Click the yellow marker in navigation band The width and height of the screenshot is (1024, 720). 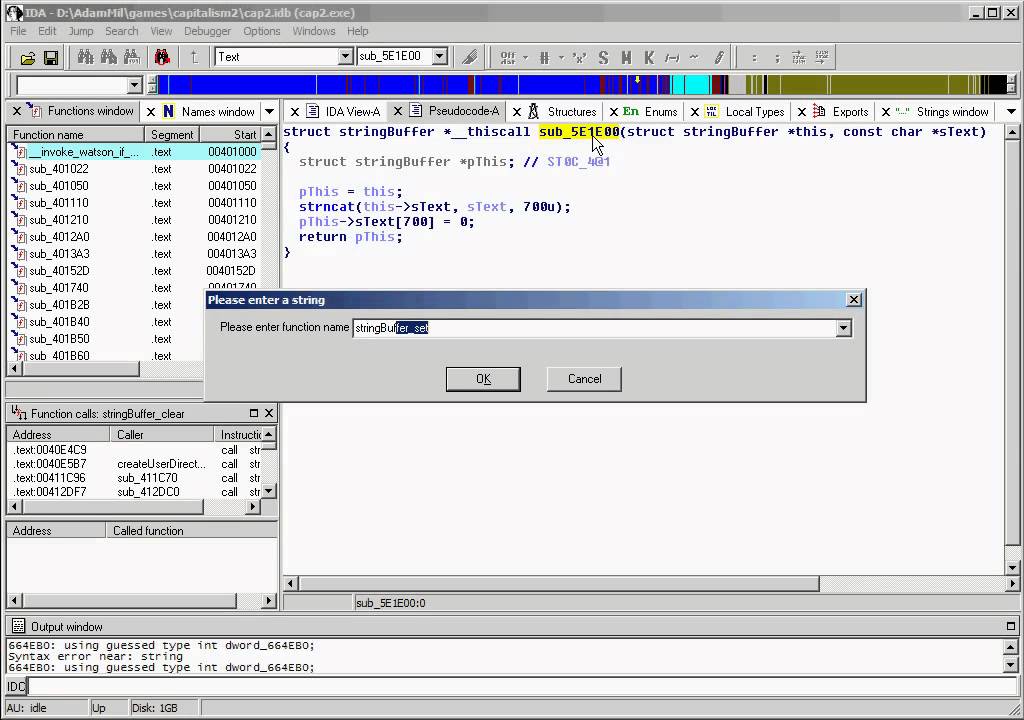point(637,80)
